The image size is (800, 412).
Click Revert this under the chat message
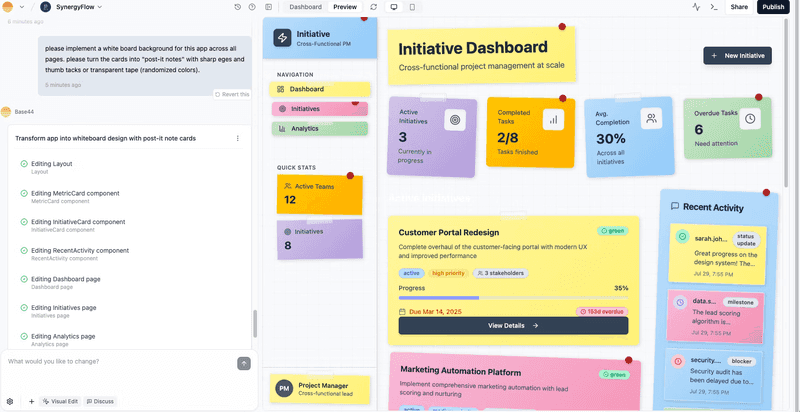[x=232, y=94]
